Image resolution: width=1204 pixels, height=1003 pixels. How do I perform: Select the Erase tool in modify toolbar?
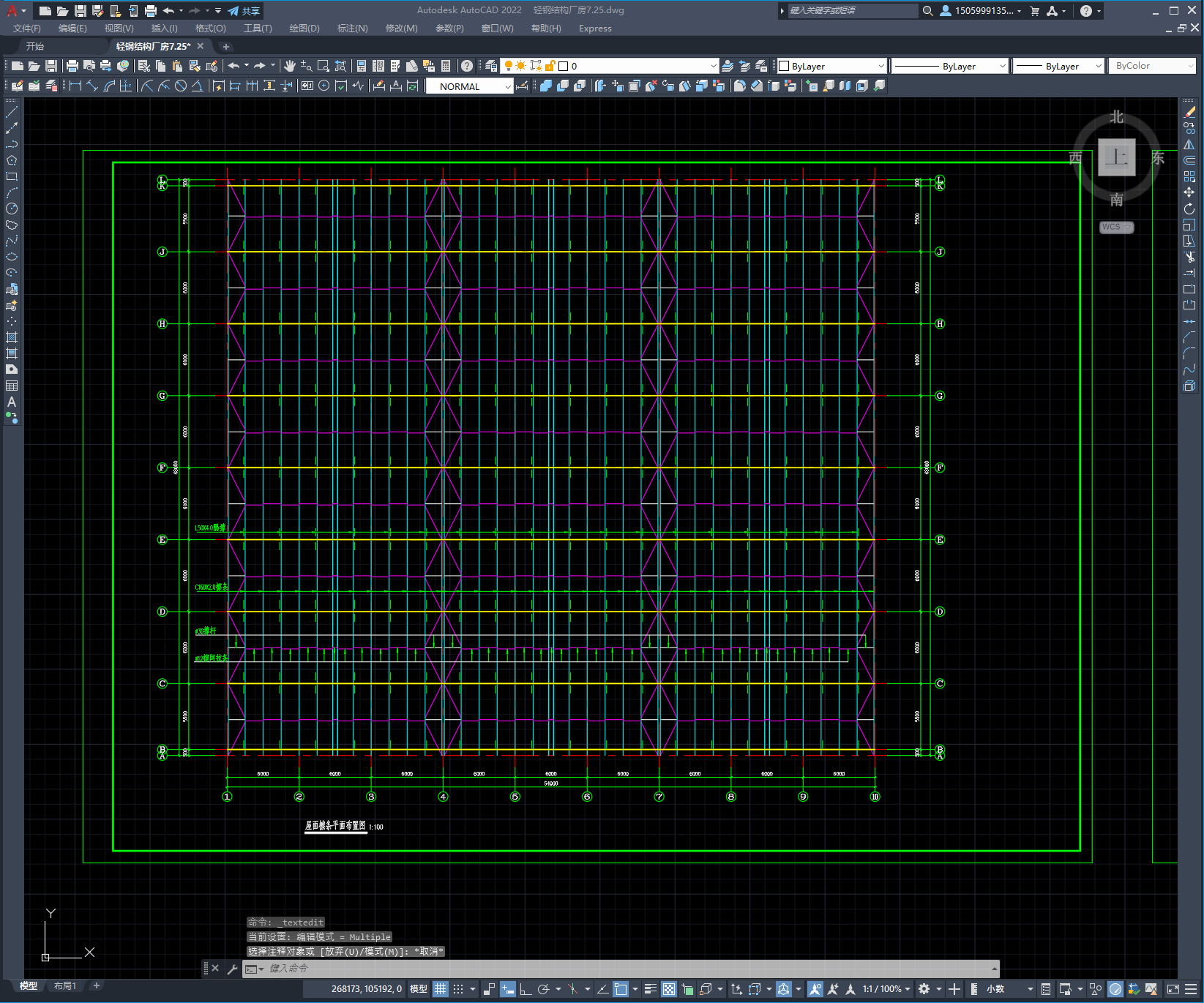coord(1189,112)
